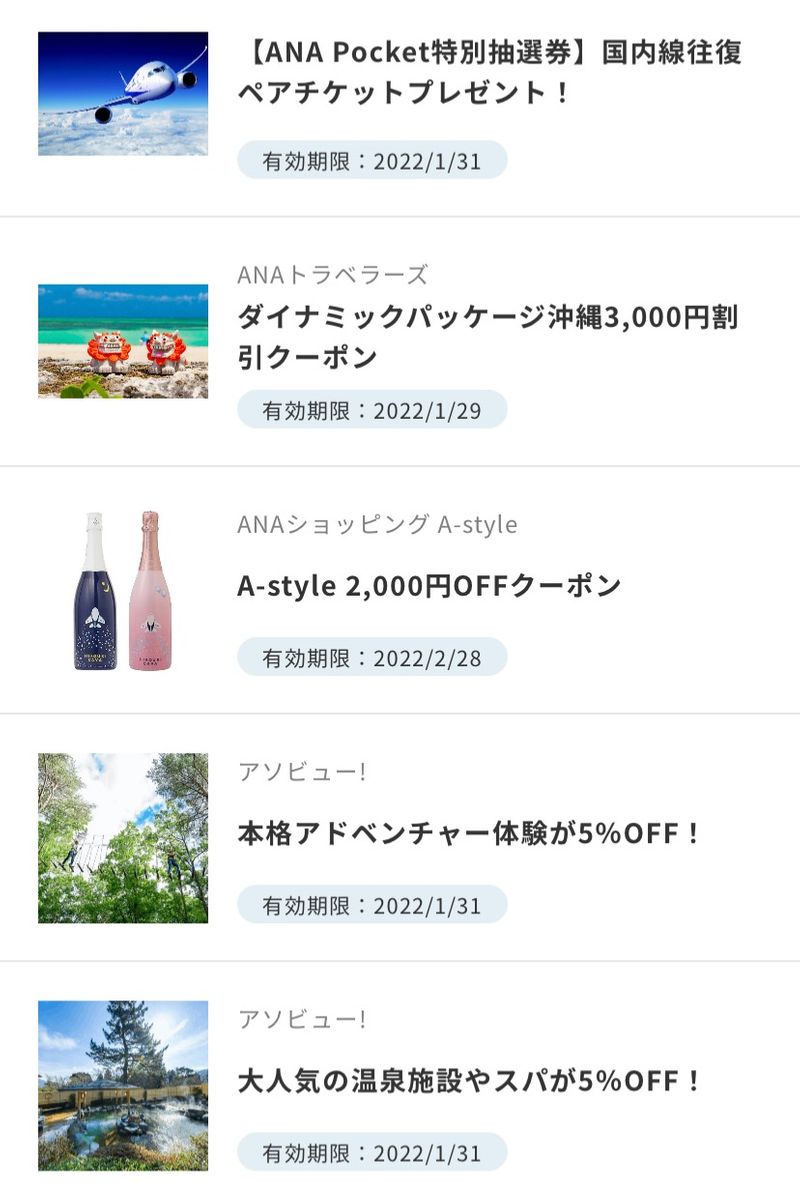Tap 有効期限 2022/1/31 badge under pair ticket
The height and width of the screenshot is (1199, 800).
(x=372, y=161)
